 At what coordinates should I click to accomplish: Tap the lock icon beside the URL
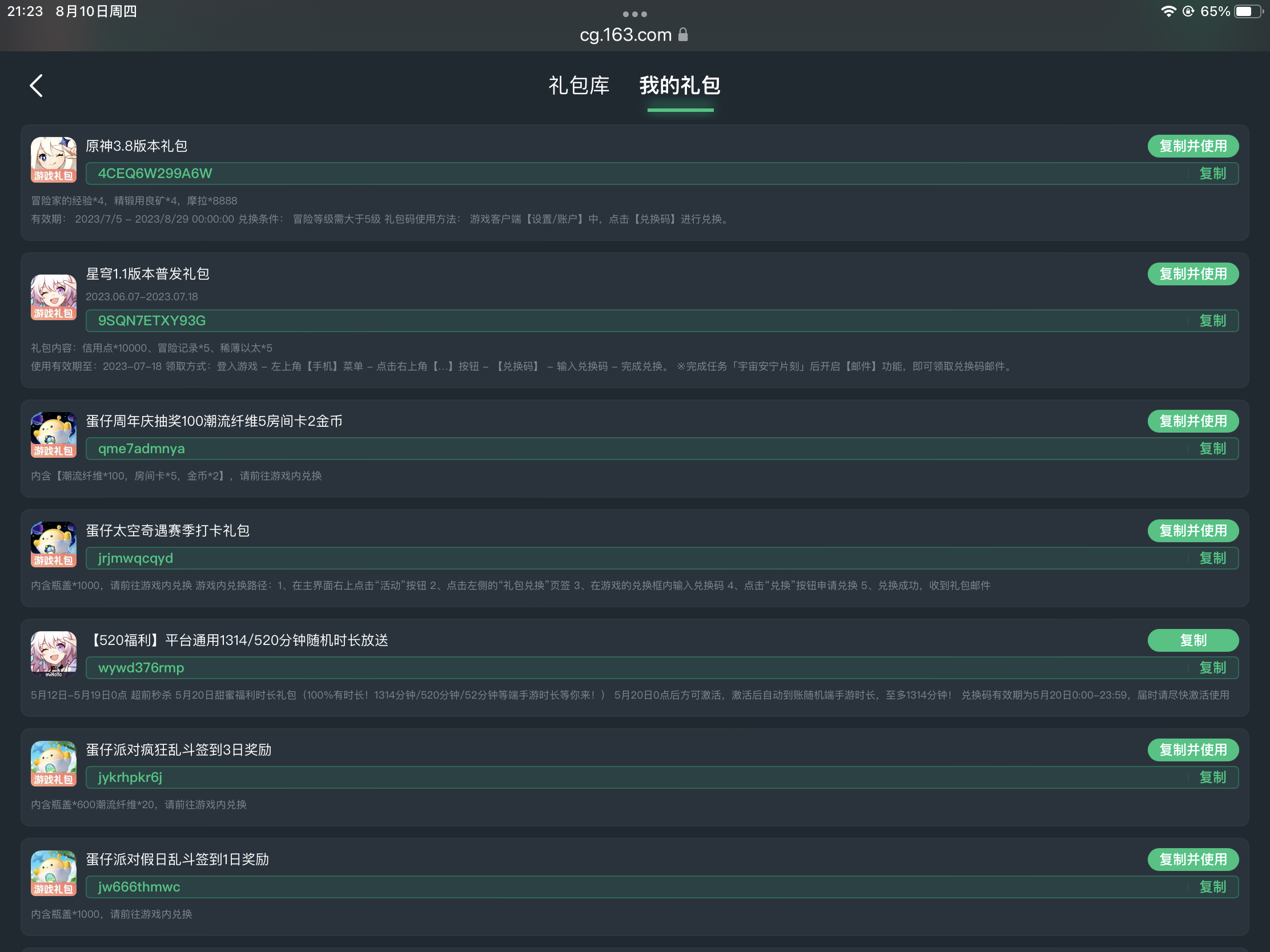pyautogui.click(x=682, y=34)
